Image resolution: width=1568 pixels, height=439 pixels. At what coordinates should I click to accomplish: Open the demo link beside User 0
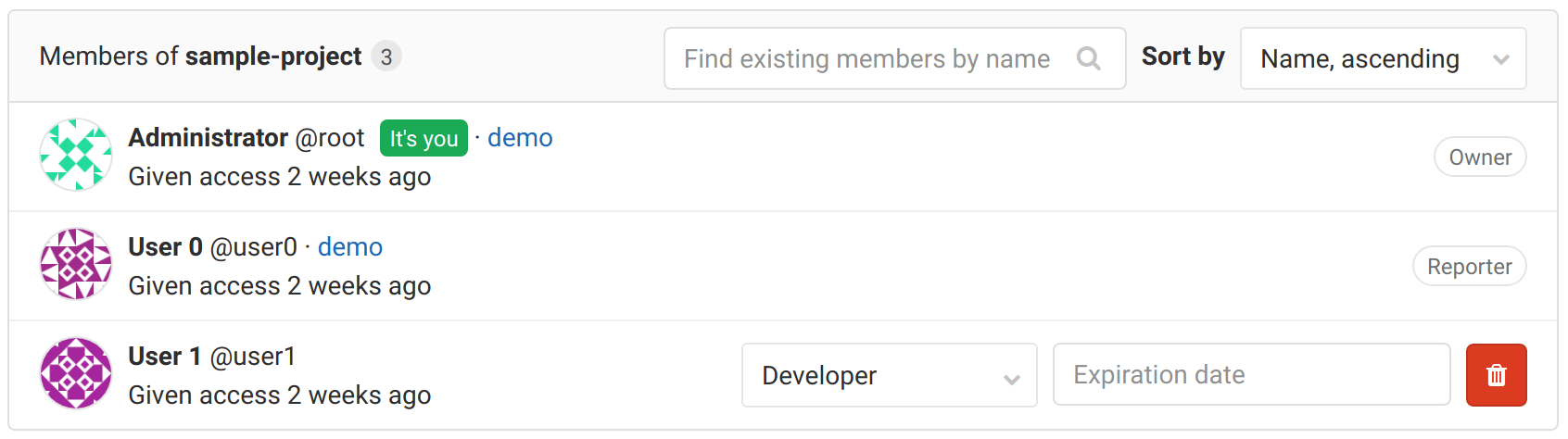point(350,247)
